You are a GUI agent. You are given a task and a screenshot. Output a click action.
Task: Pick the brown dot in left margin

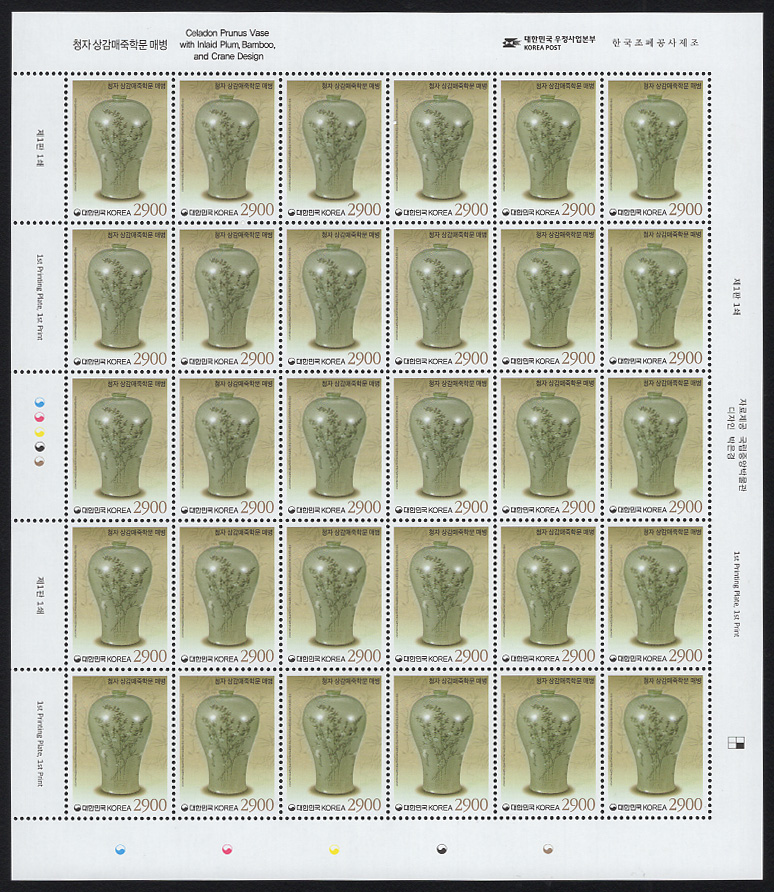click(40, 461)
